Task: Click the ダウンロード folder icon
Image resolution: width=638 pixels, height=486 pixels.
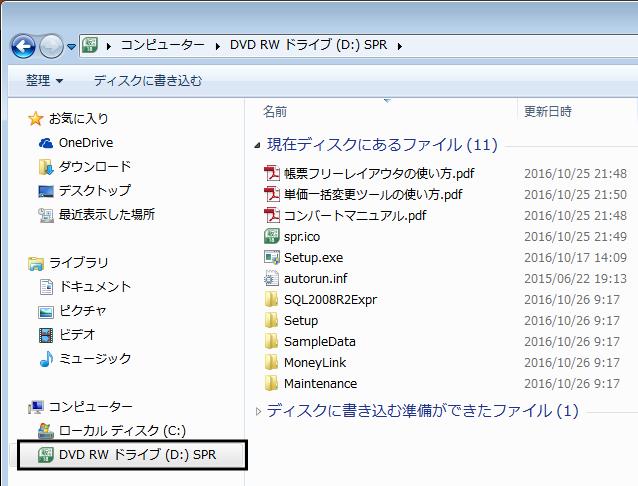Action: click(46, 167)
